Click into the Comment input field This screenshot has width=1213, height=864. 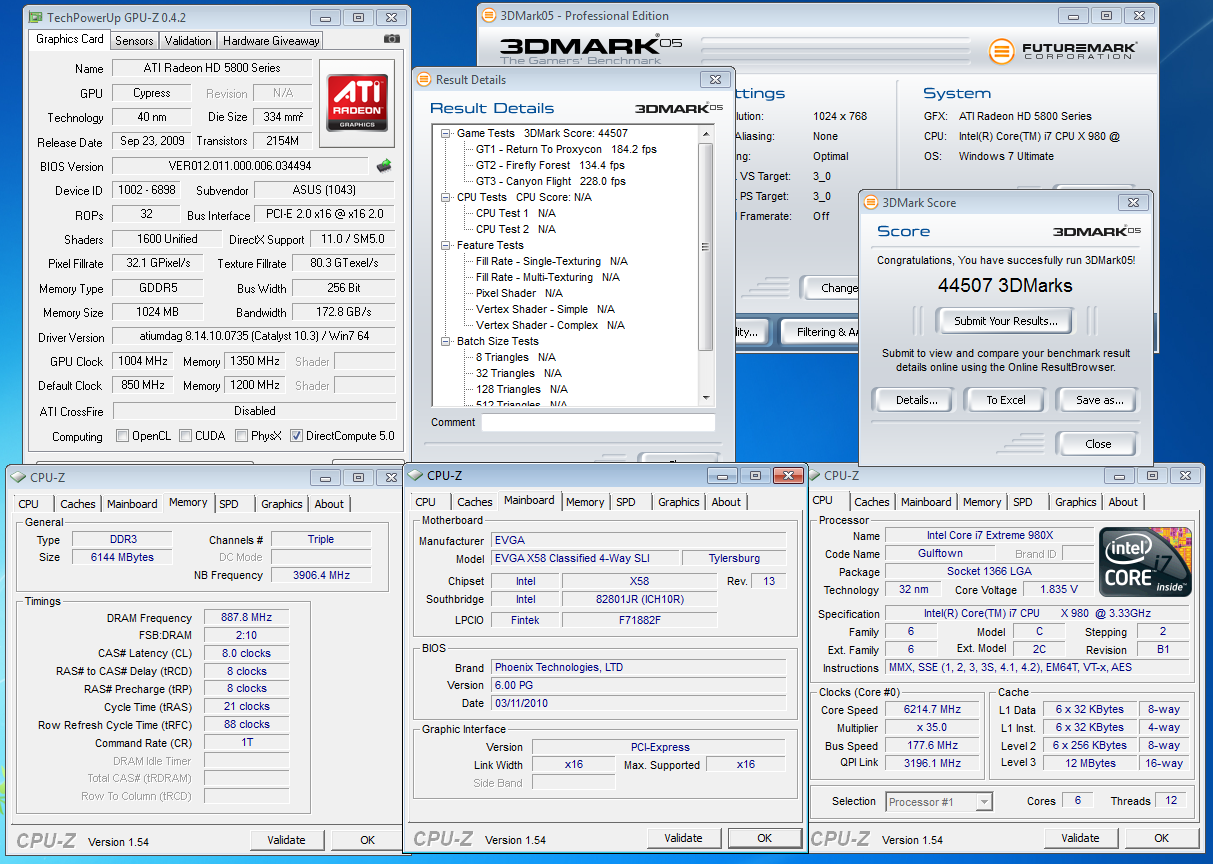click(x=598, y=422)
